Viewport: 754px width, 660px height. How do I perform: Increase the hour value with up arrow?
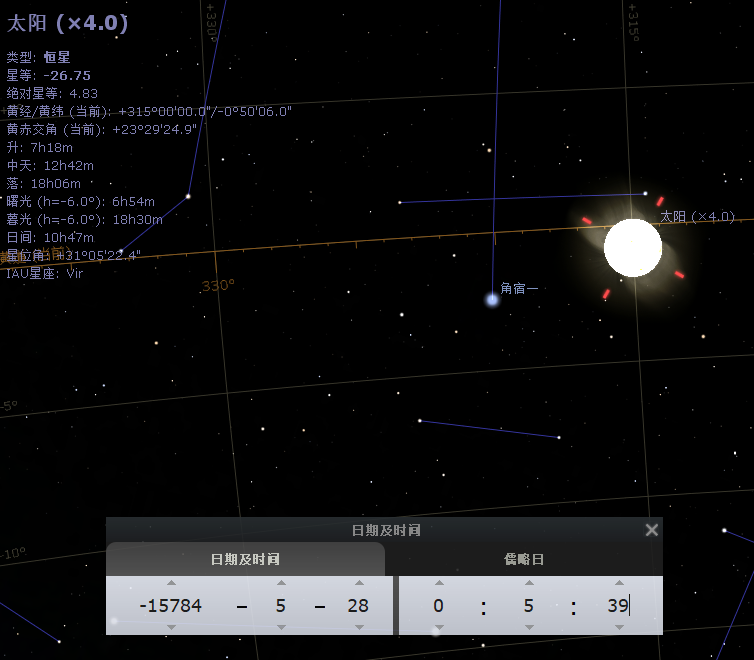click(439, 583)
